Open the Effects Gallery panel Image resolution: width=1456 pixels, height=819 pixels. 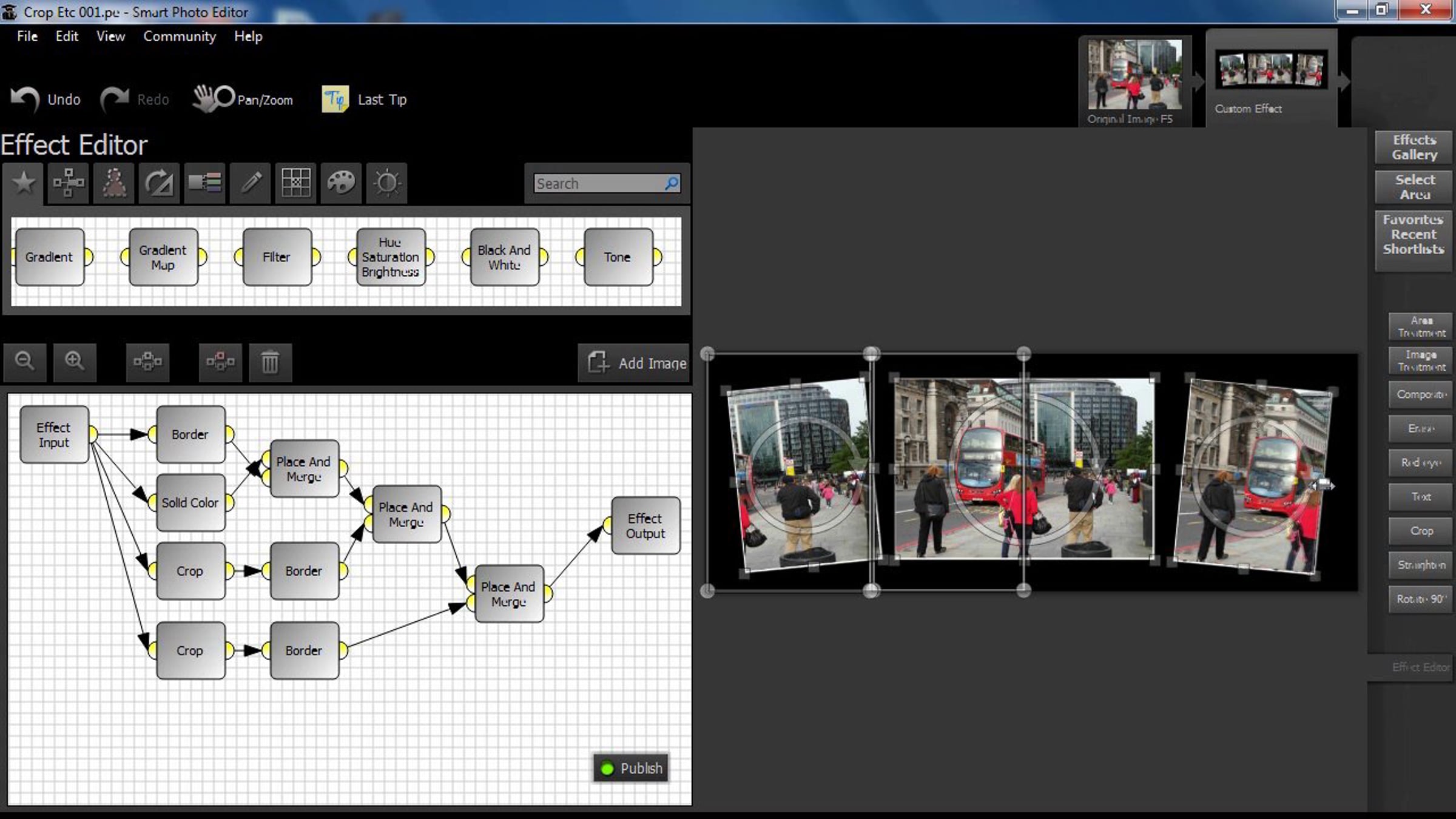pyautogui.click(x=1414, y=147)
